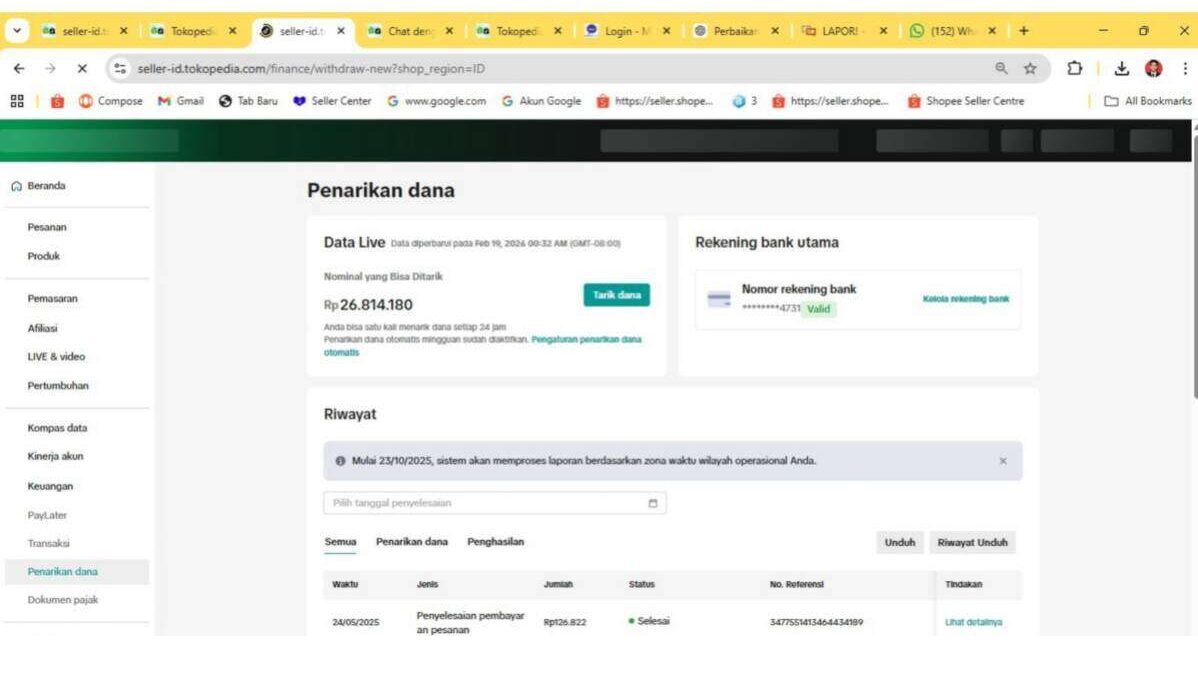The image size is (1198, 678).
Task: Click the zoom magnifier icon in address bar
Action: [x=1001, y=69]
